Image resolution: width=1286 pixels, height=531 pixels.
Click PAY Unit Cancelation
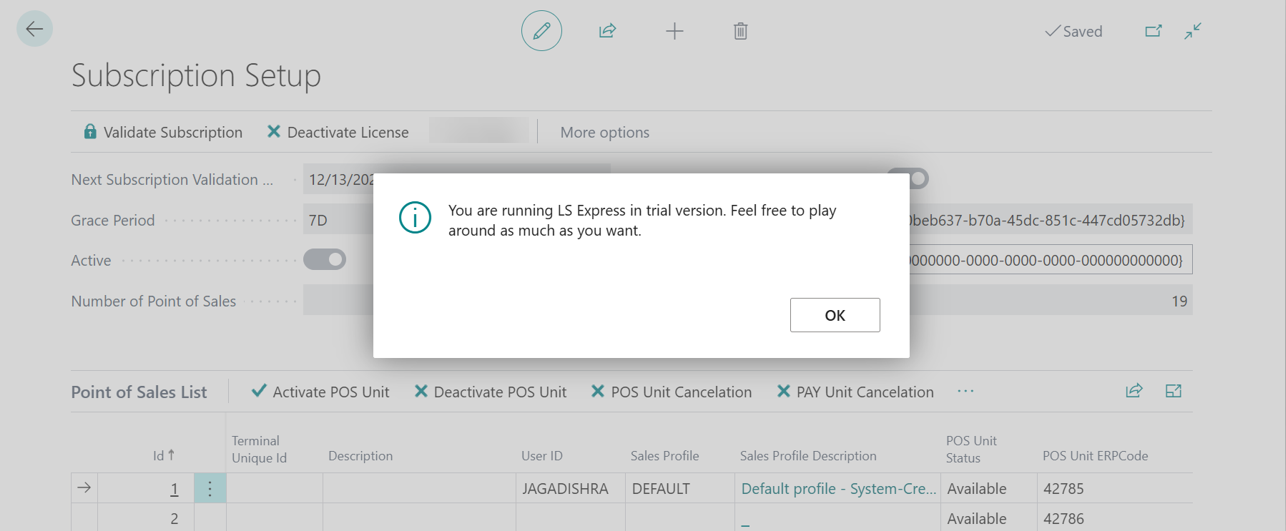(855, 392)
